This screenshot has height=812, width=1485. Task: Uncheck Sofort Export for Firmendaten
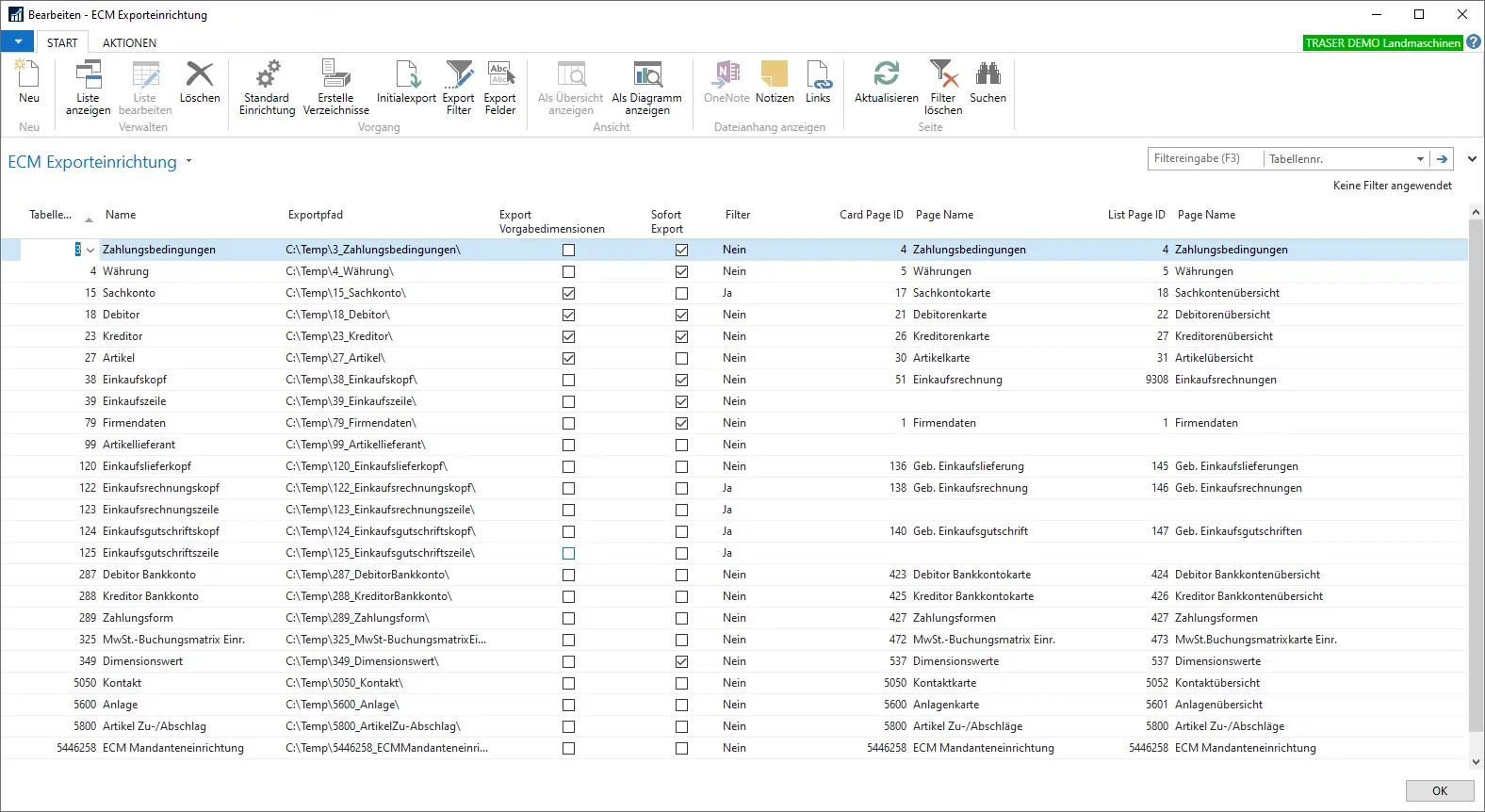pos(681,423)
